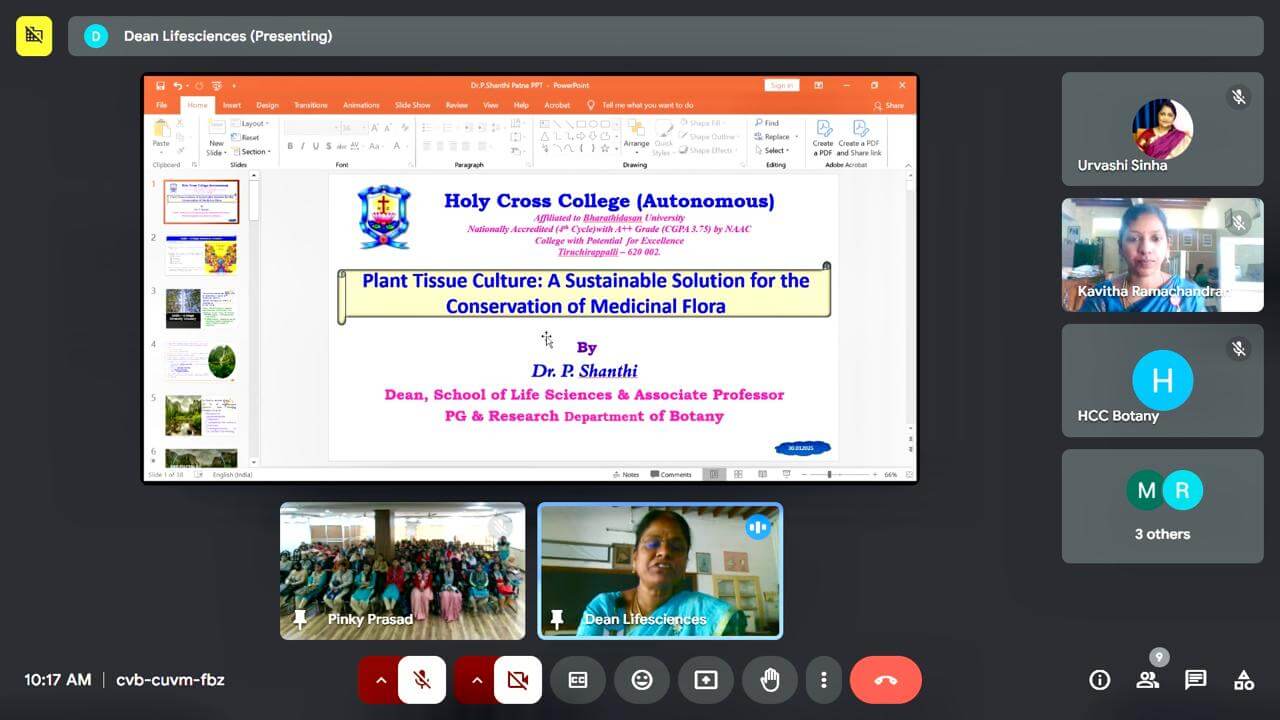Screen dimensions: 1280x720
Task: Open the emoji reactions picker
Action: coord(642,680)
